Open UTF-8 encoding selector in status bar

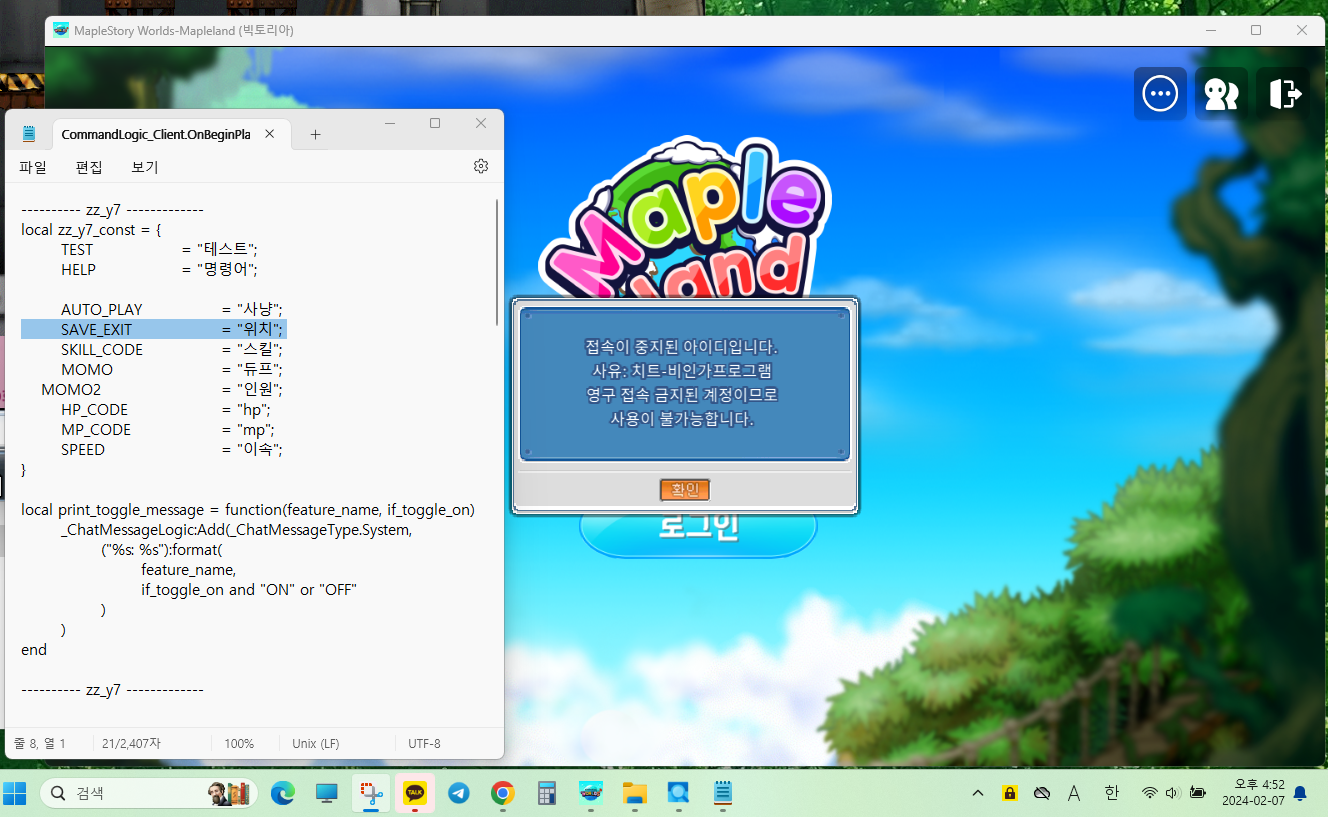click(424, 744)
